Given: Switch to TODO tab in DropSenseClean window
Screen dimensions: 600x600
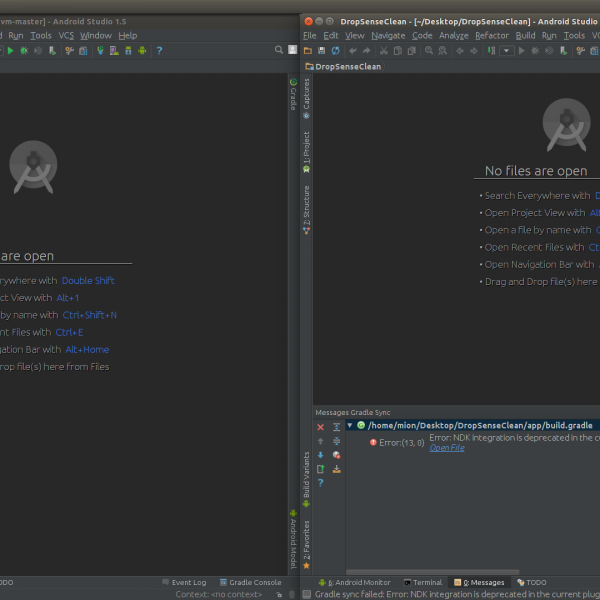Looking at the screenshot, I should pos(532,582).
